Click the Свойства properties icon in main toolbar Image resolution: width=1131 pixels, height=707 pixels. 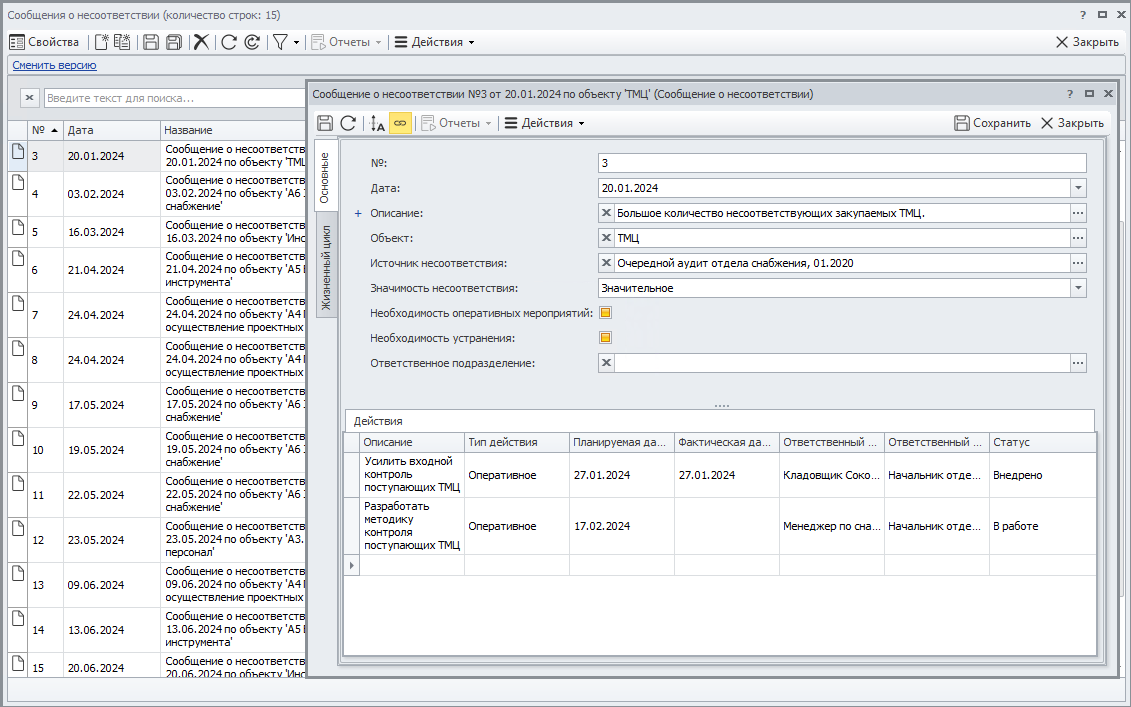(17, 42)
